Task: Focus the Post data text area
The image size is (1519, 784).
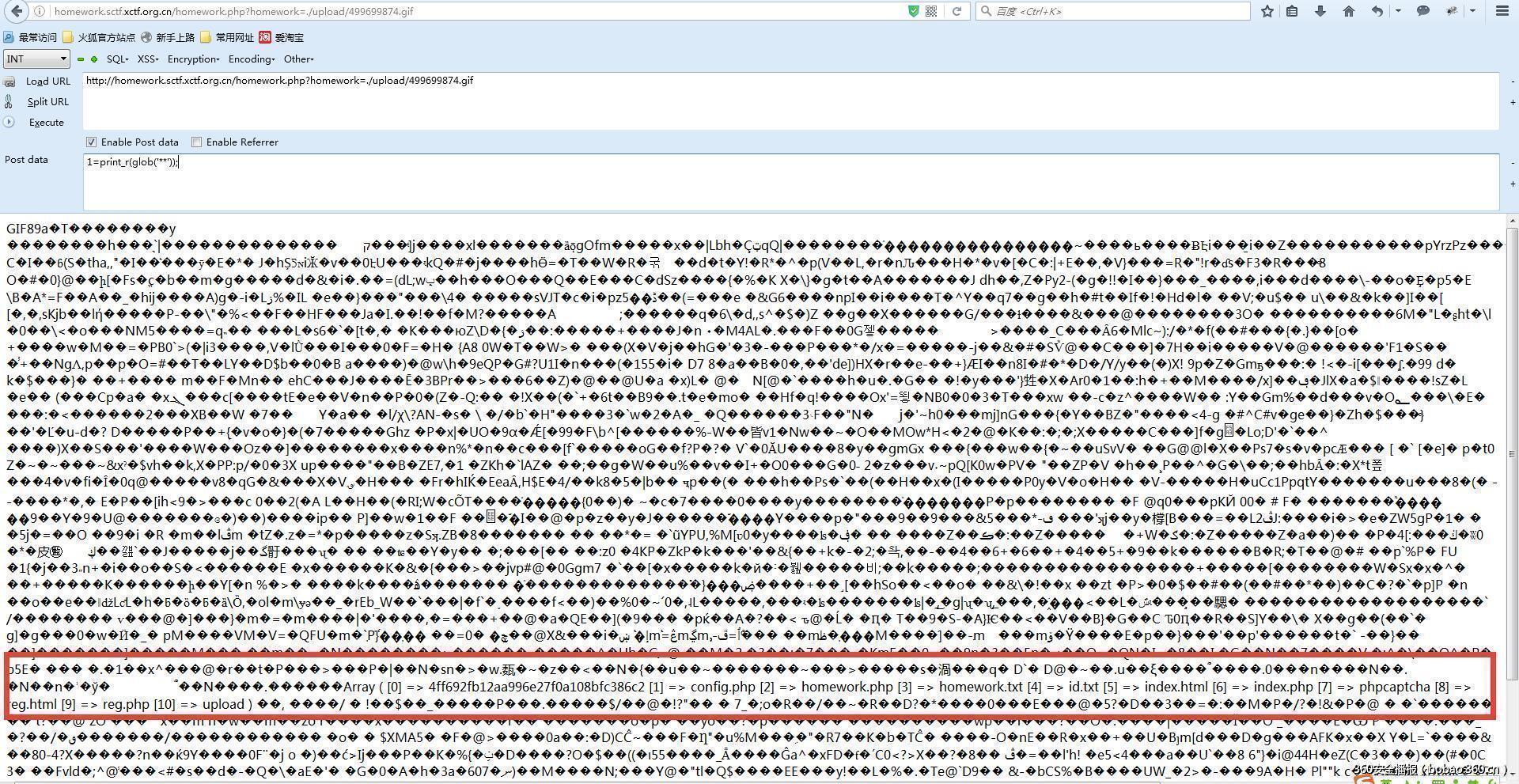Action: tap(791, 183)
